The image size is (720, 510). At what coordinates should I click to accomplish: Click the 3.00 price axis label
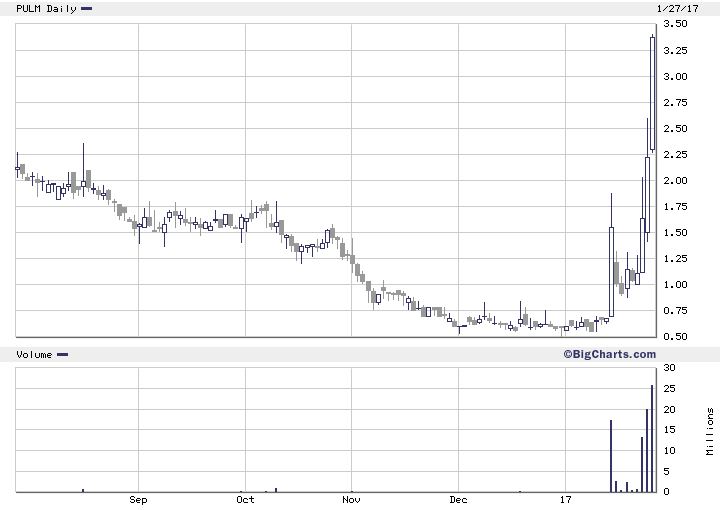tap(675, 77)
